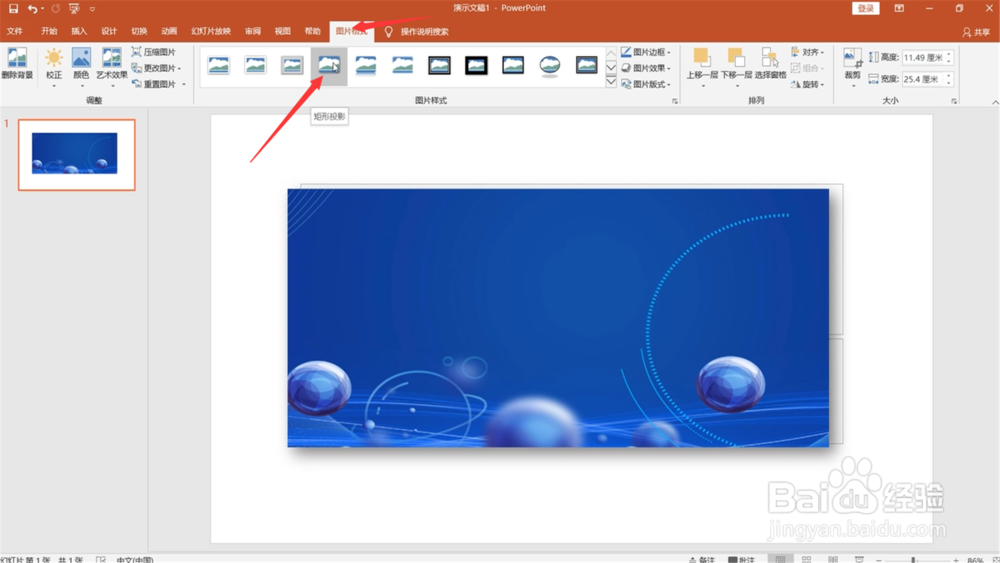Open the 文件 menu tab
The width and height of the screenshot is (1000, 563).
click(15, 31)
